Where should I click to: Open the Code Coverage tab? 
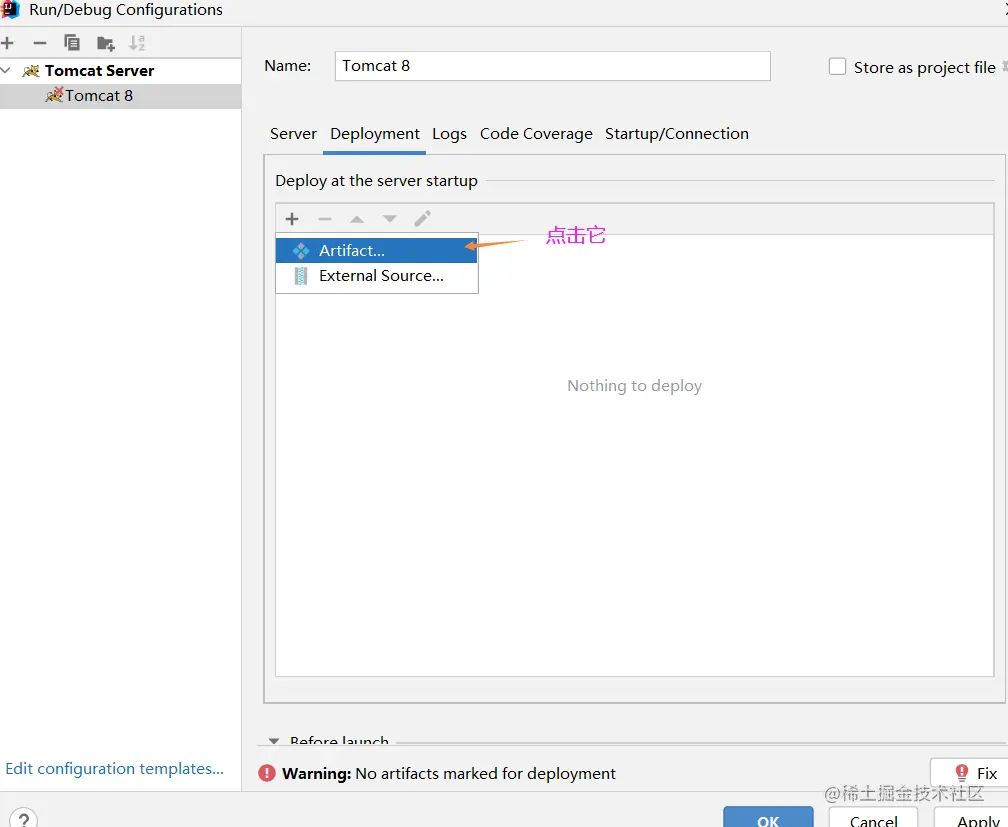click(x=536, y=134)
